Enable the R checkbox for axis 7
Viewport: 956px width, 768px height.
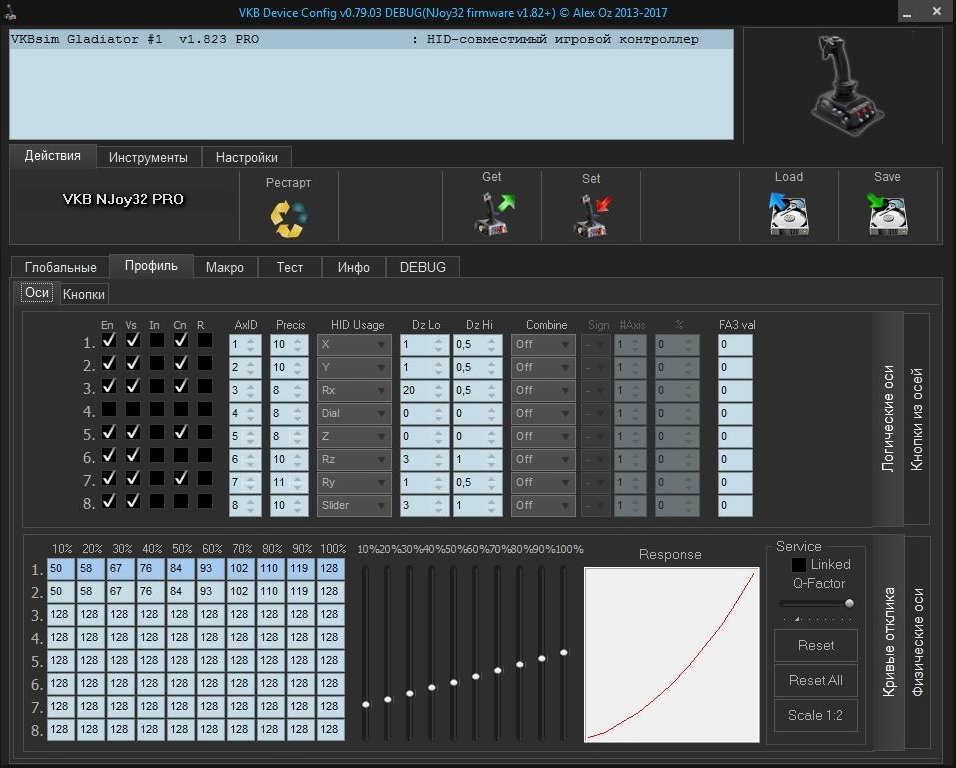205,478
